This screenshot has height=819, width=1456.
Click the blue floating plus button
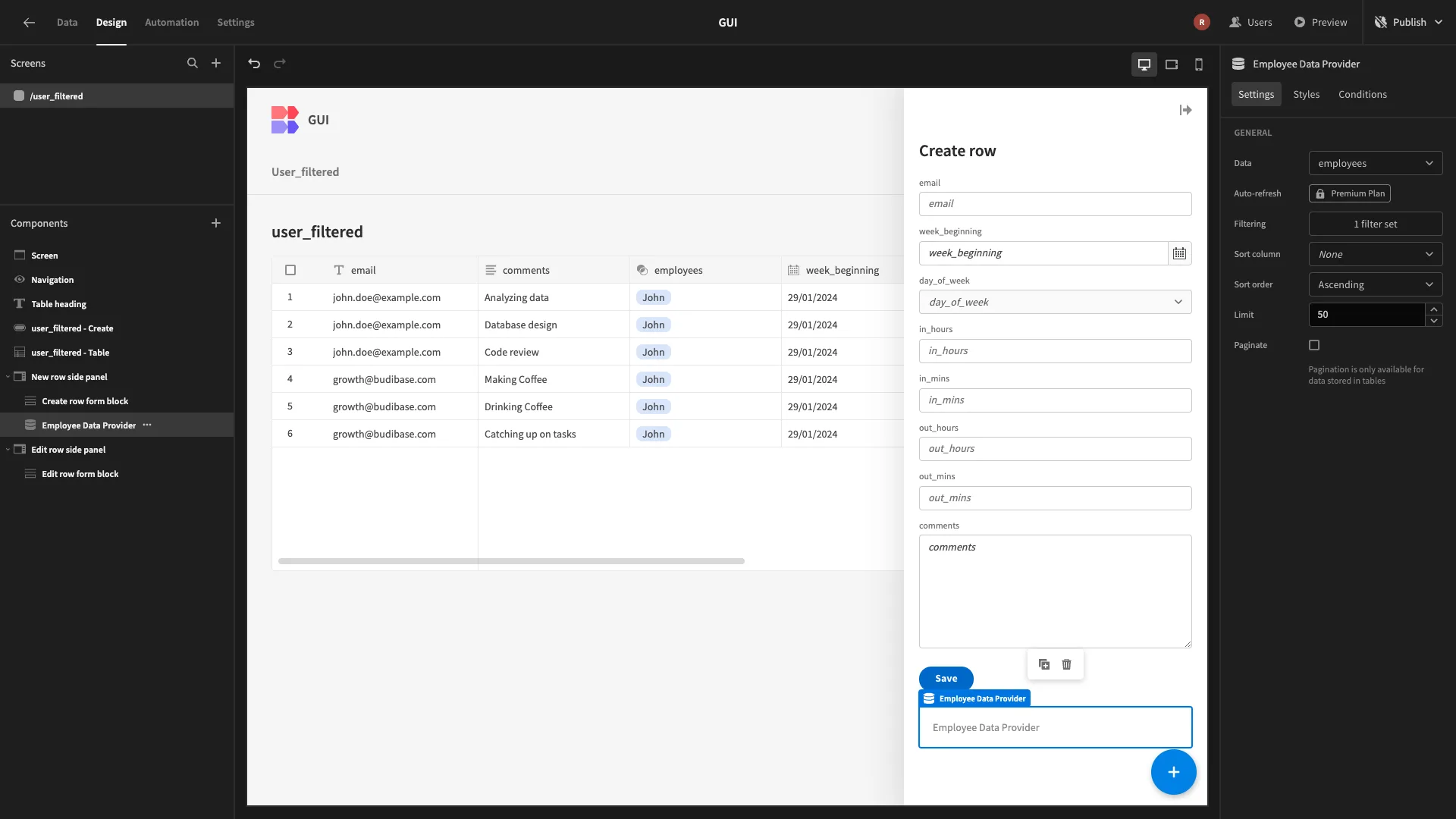click(1173, 772)
